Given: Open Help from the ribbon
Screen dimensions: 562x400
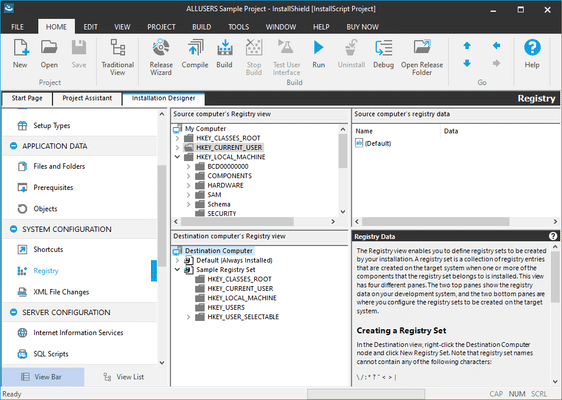Looking at the screenshot, I should click(532, 54).
